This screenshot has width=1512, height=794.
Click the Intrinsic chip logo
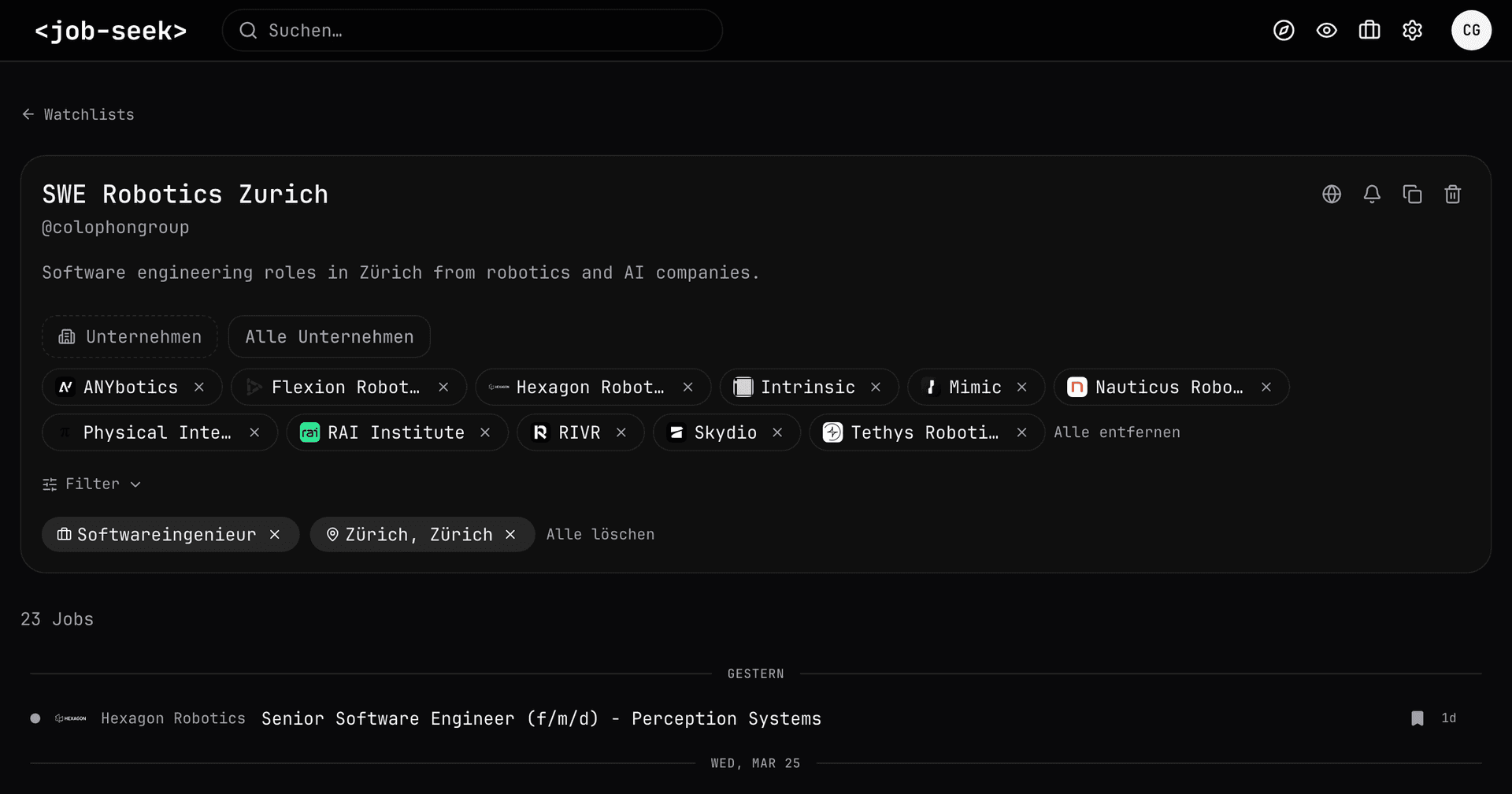[743, 388]
